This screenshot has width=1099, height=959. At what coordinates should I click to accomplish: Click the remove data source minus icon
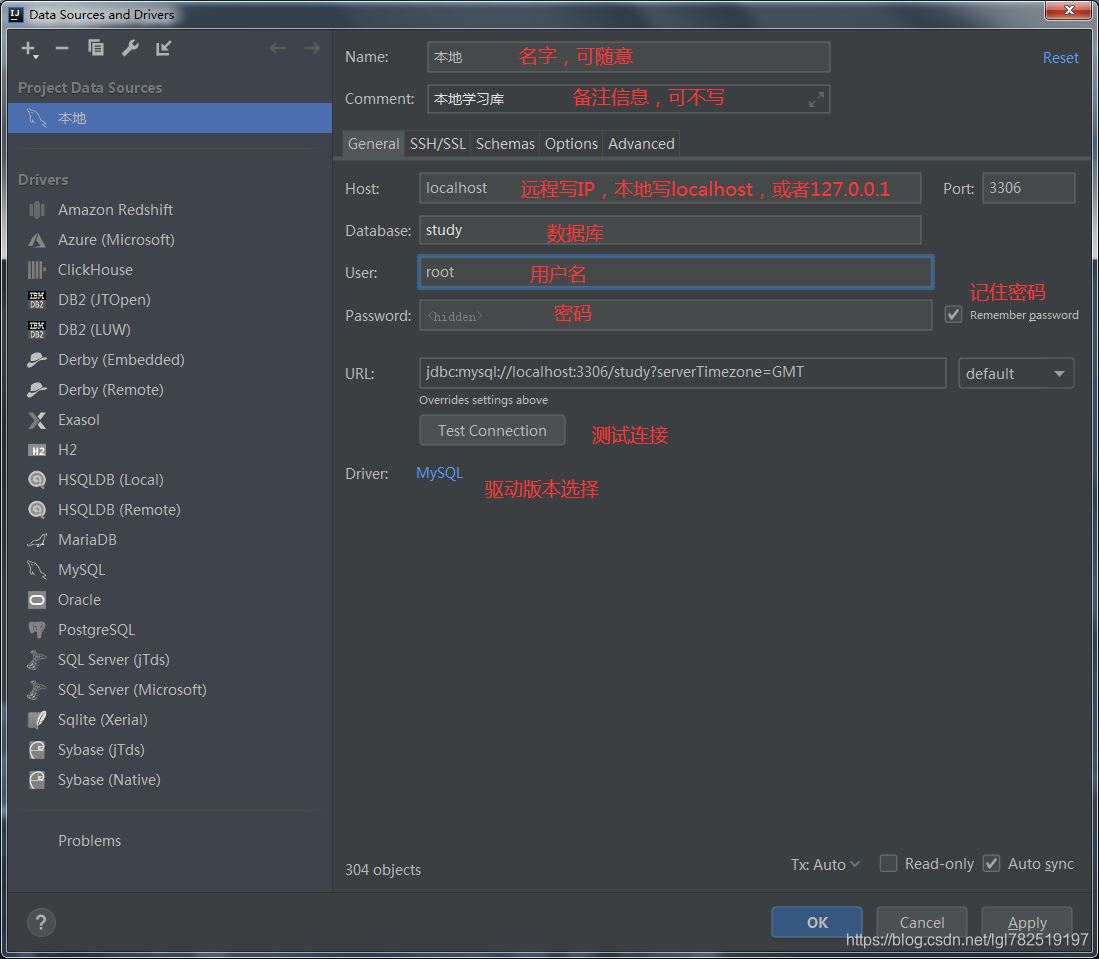pyautogui.click(x=62, y=48)
